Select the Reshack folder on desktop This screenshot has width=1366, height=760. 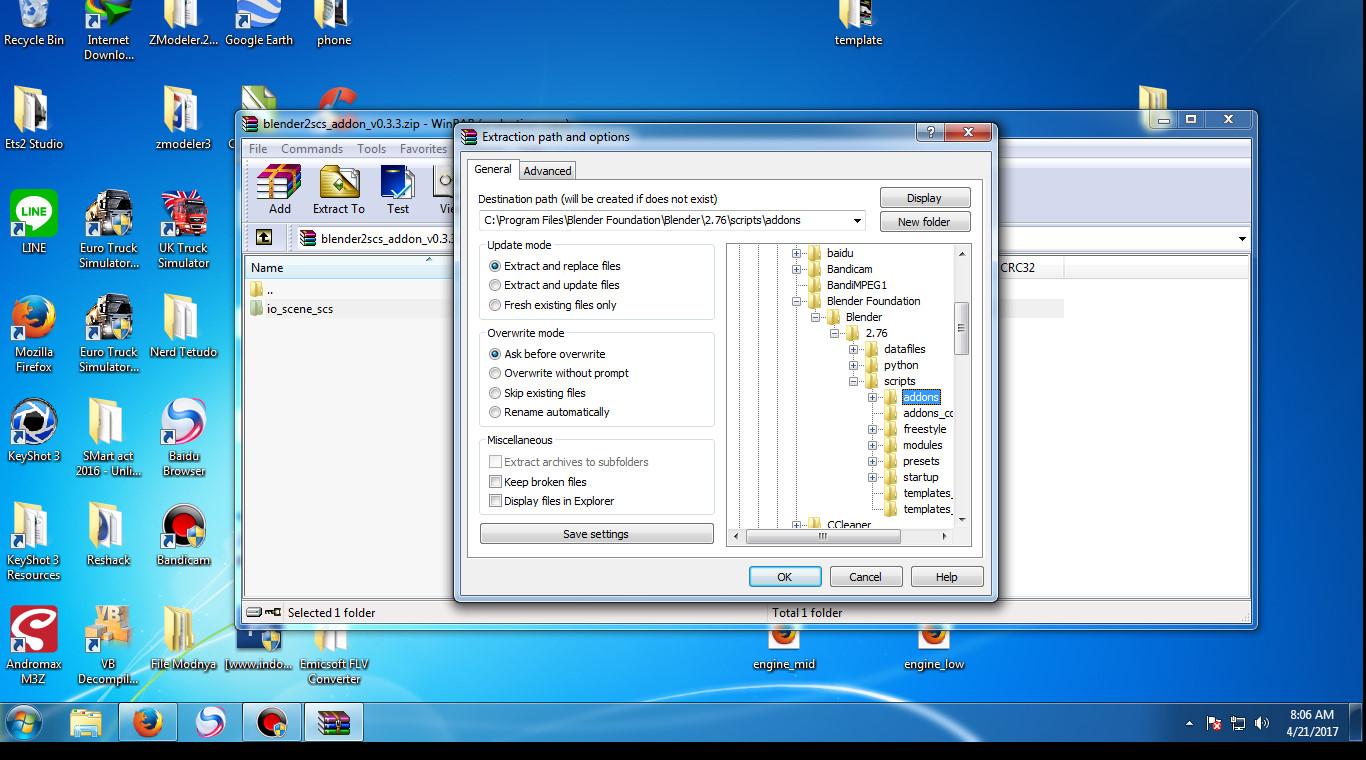[108, 535]
